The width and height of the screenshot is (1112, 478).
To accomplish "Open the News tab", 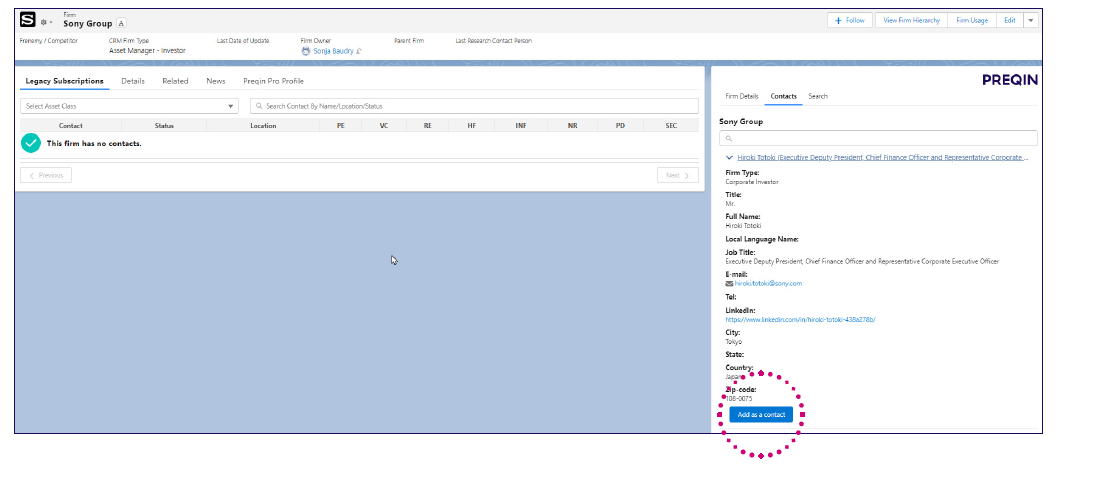I will (216, 81).
